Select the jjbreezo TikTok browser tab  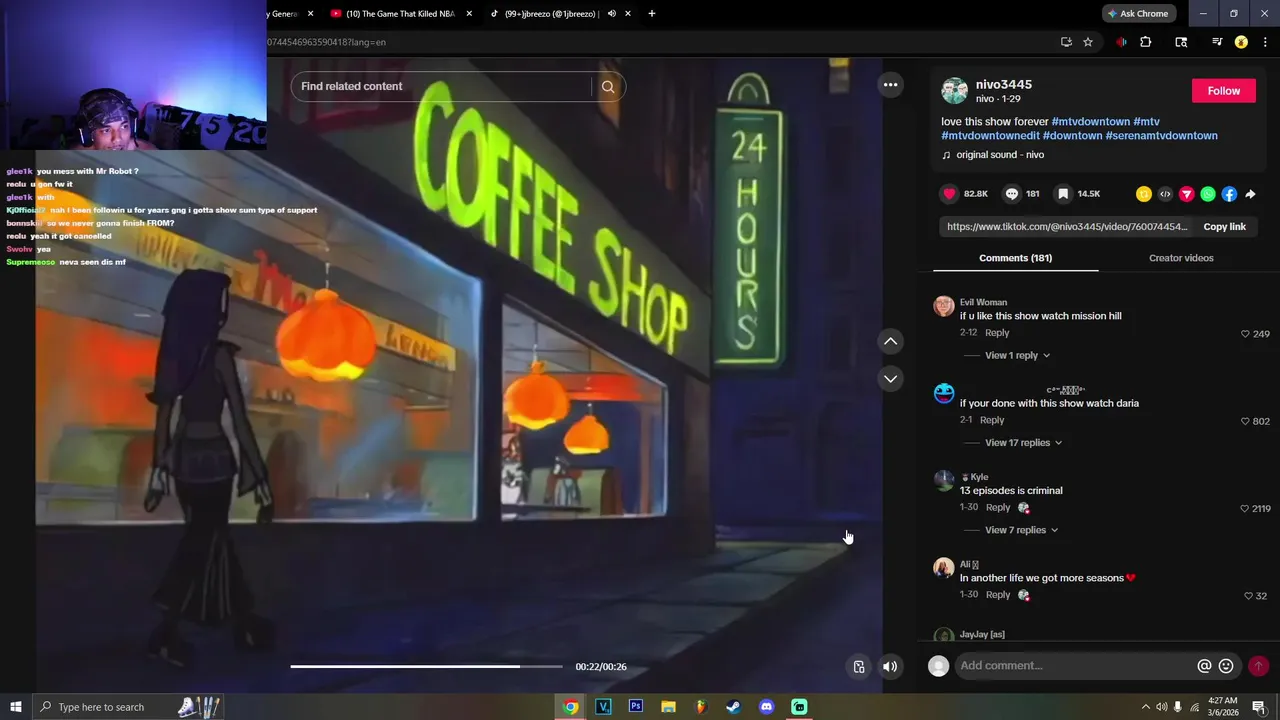(551, 14)
